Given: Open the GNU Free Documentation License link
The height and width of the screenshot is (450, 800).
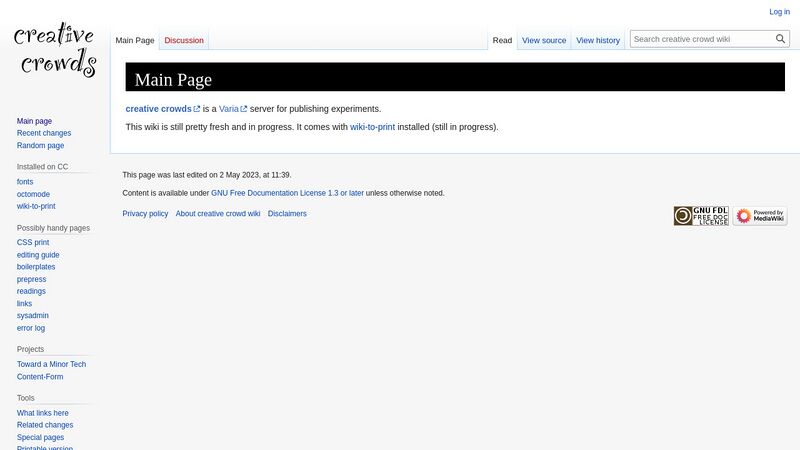Looking at the screenshot, I should click(x=287, y=193).
